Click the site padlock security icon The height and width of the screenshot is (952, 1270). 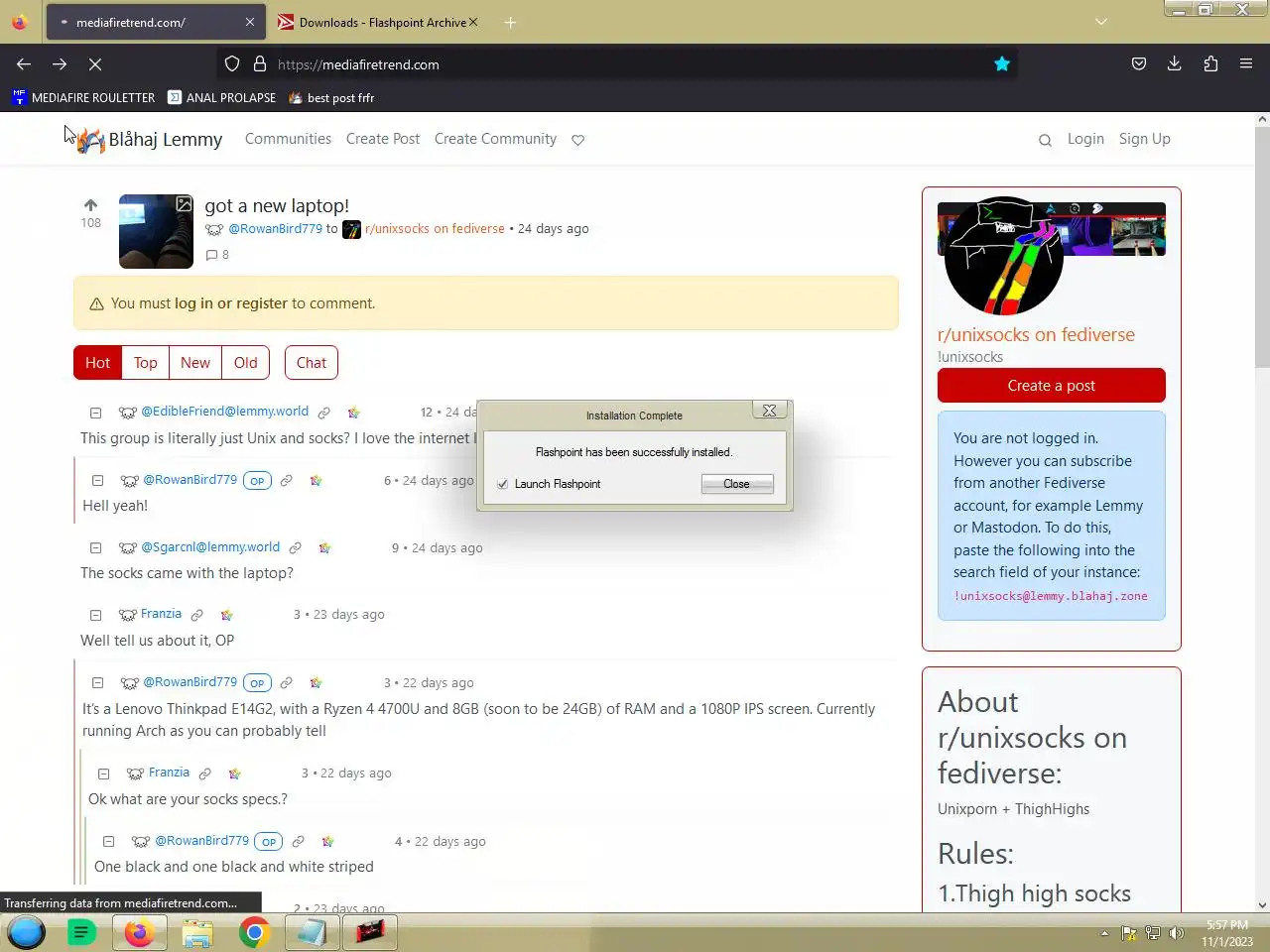(260, 64)
